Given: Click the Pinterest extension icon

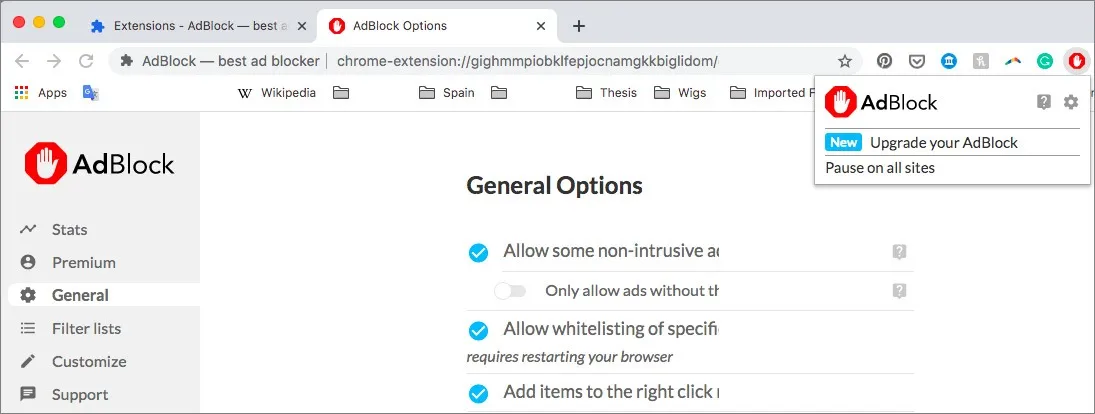Looking at the screenshot, I should [885, 61].
